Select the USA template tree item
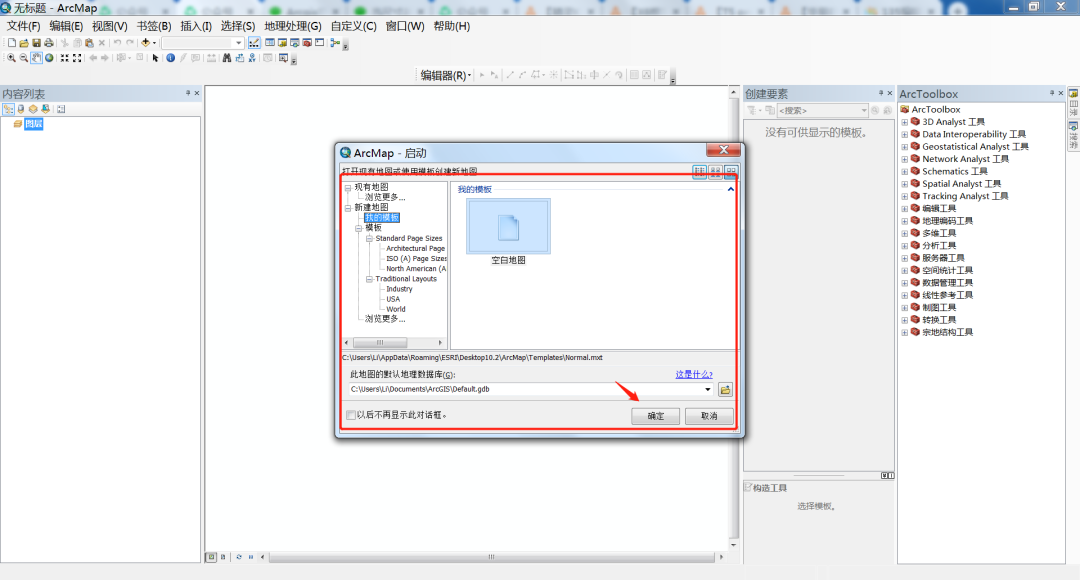This screenshot has height=580, width=1080. [392, 299]
